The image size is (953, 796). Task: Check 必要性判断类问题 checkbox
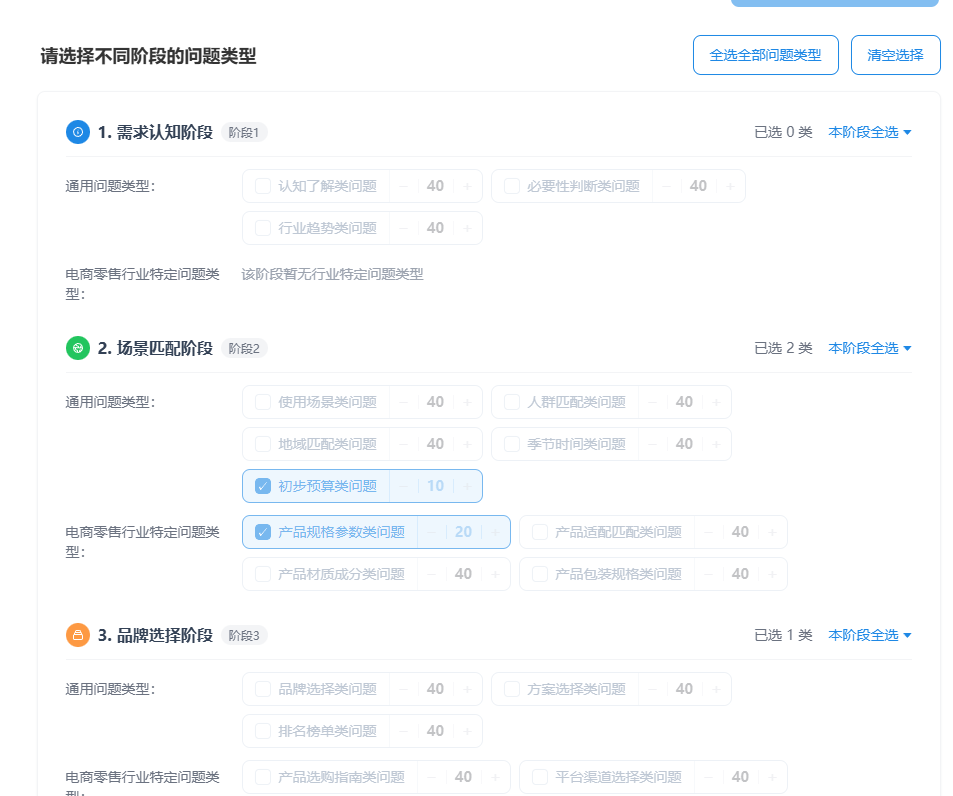(512, 186)
